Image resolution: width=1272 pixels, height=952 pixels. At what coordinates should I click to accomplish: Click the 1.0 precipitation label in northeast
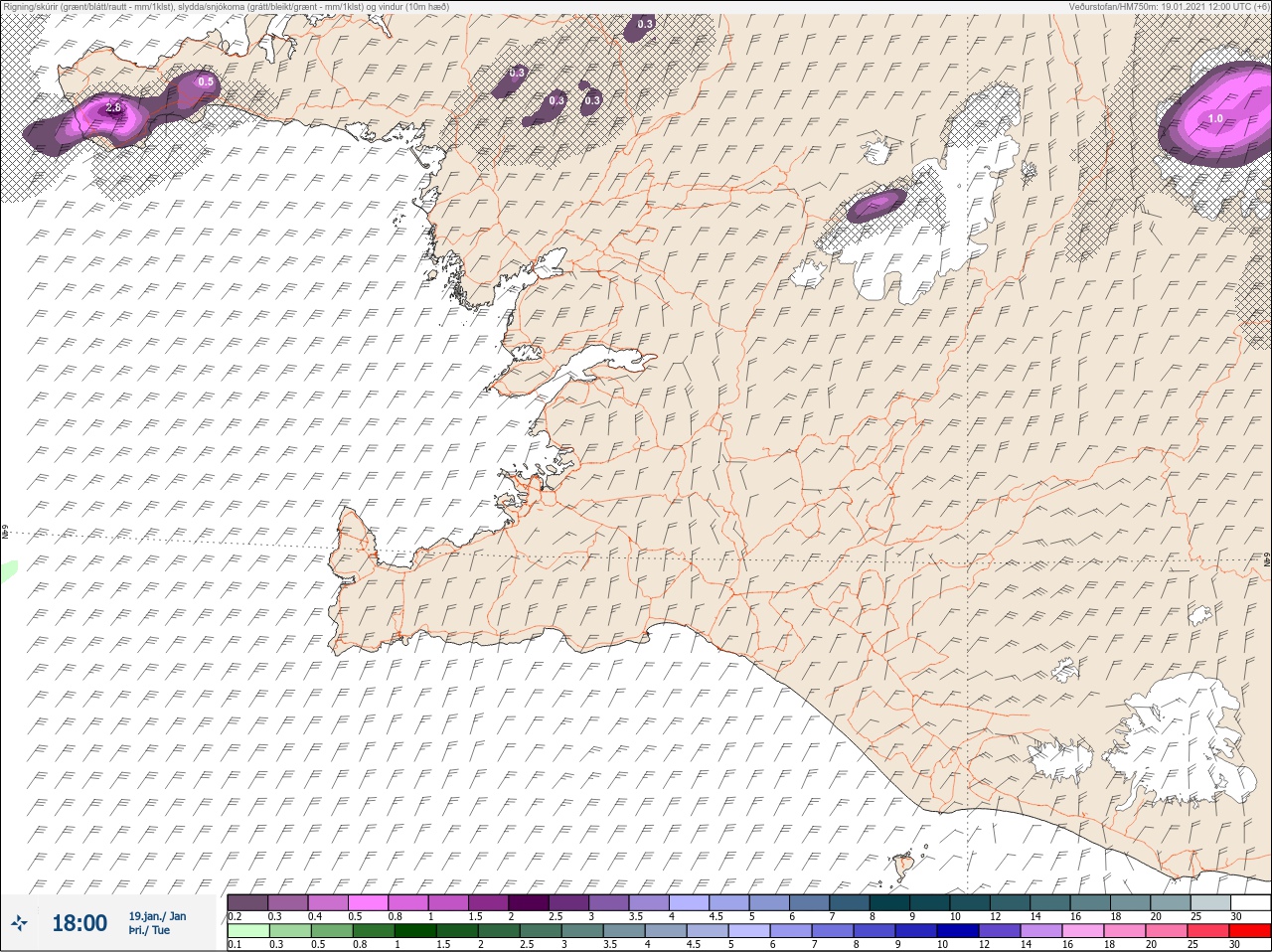coord(1215,118)
